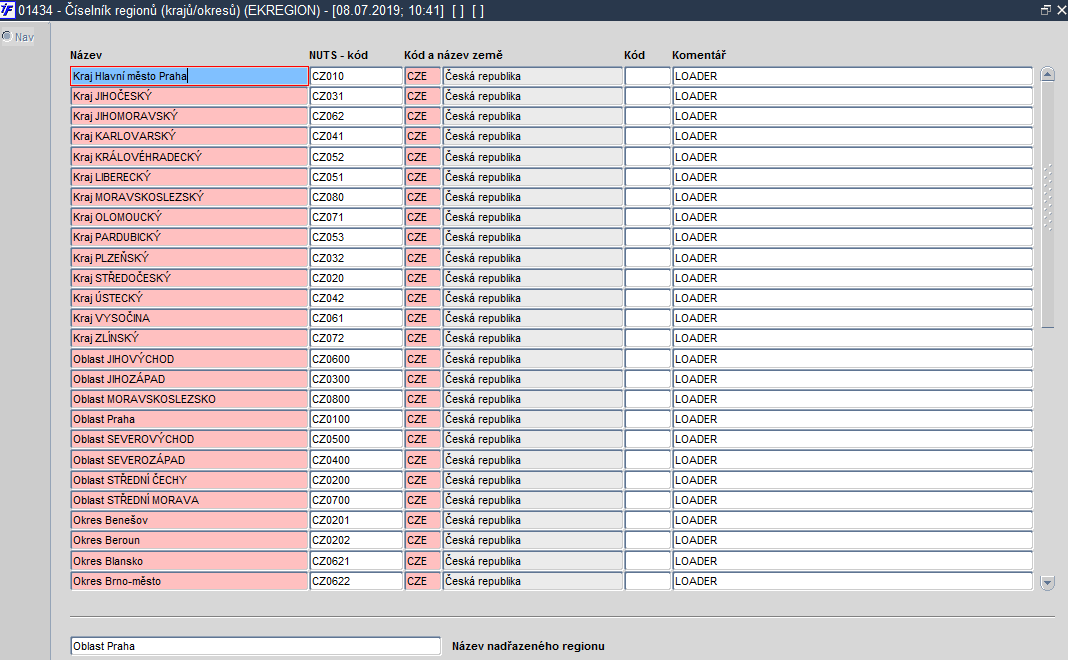The image size is (1068, 660).
Task: Select the Kraj Hlavní město Praha name field
Action: 189,76
